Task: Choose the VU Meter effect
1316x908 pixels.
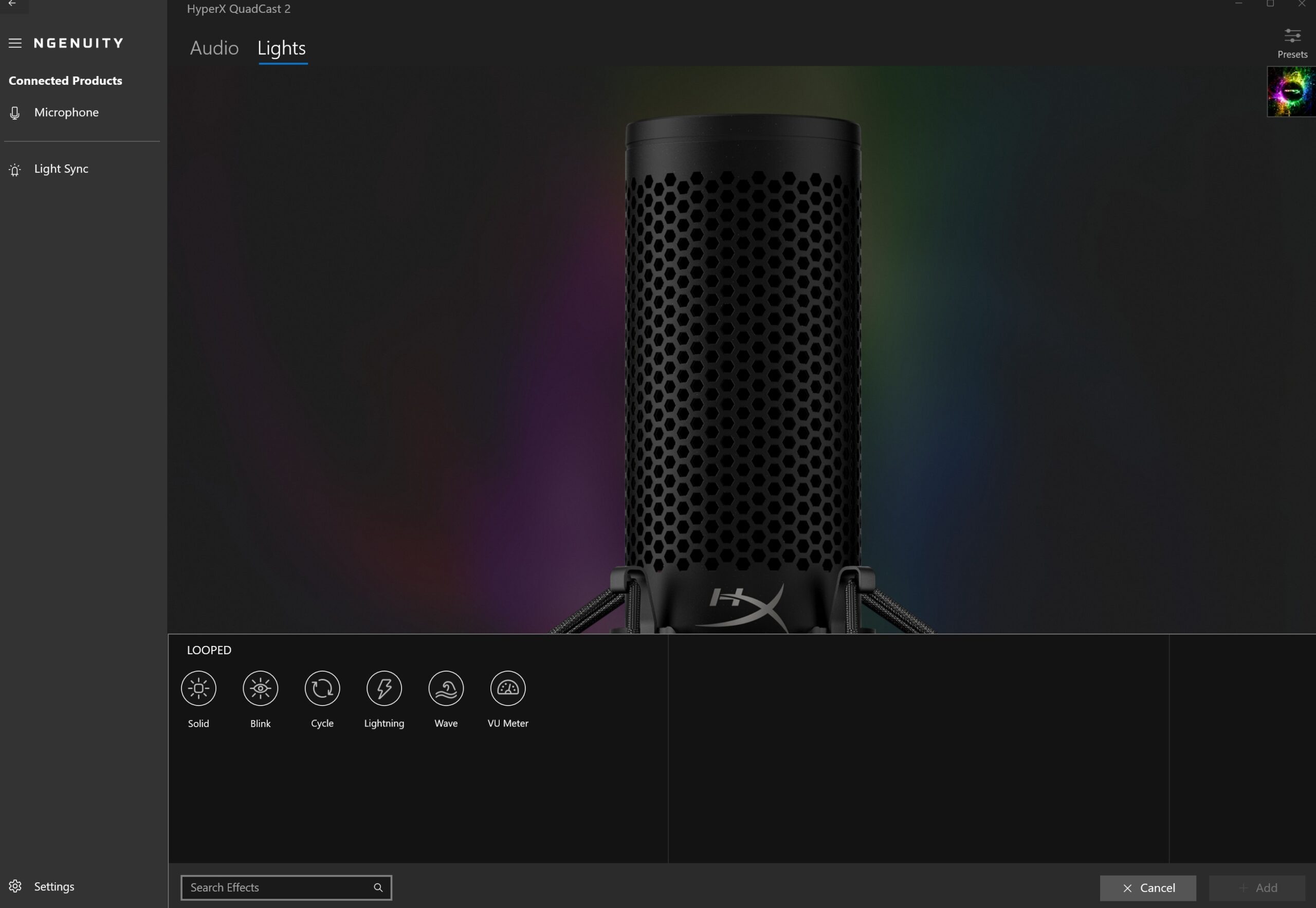Action: click(x=508, y=688)
